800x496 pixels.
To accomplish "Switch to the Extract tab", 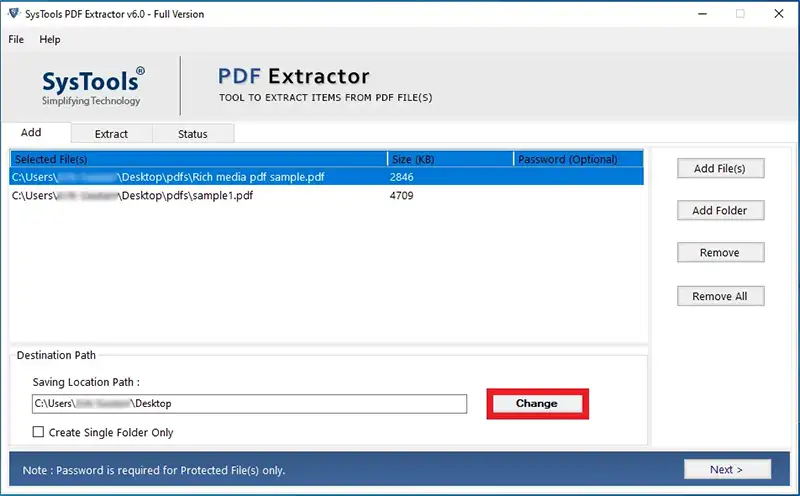I will pyautogui.click(x=111, y=134).
